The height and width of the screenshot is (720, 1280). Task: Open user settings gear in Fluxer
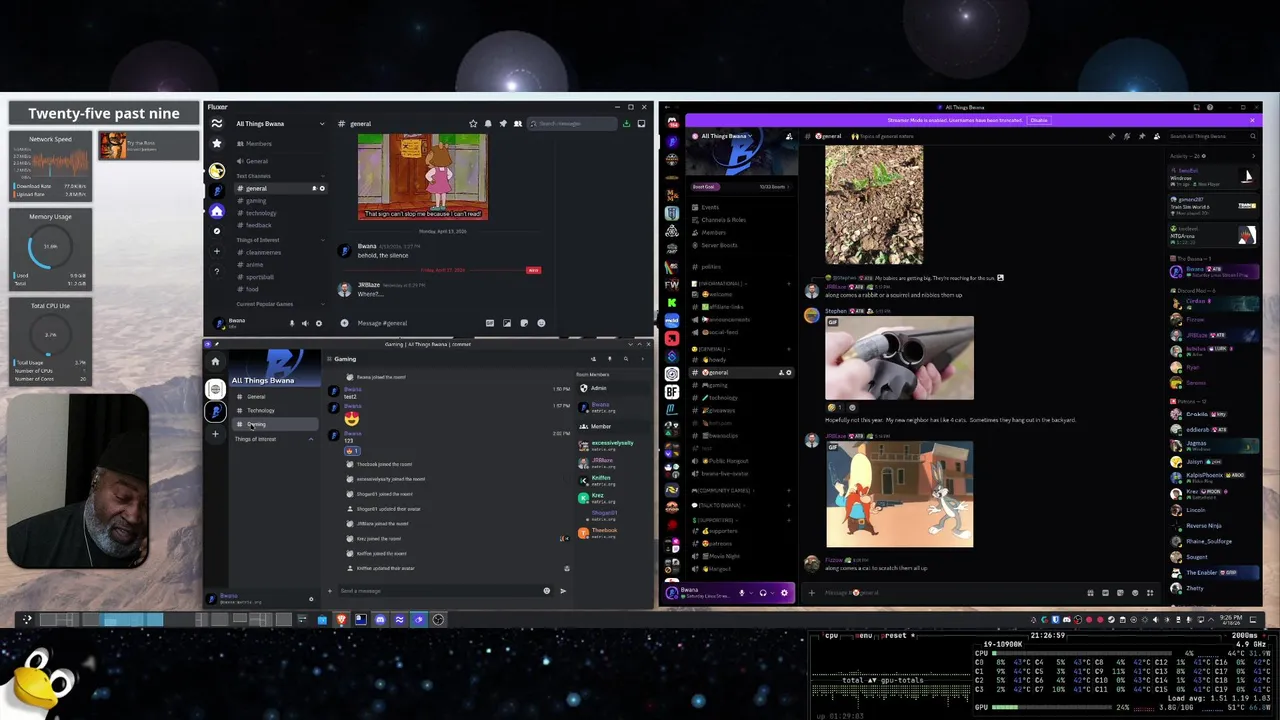(319, 323)
